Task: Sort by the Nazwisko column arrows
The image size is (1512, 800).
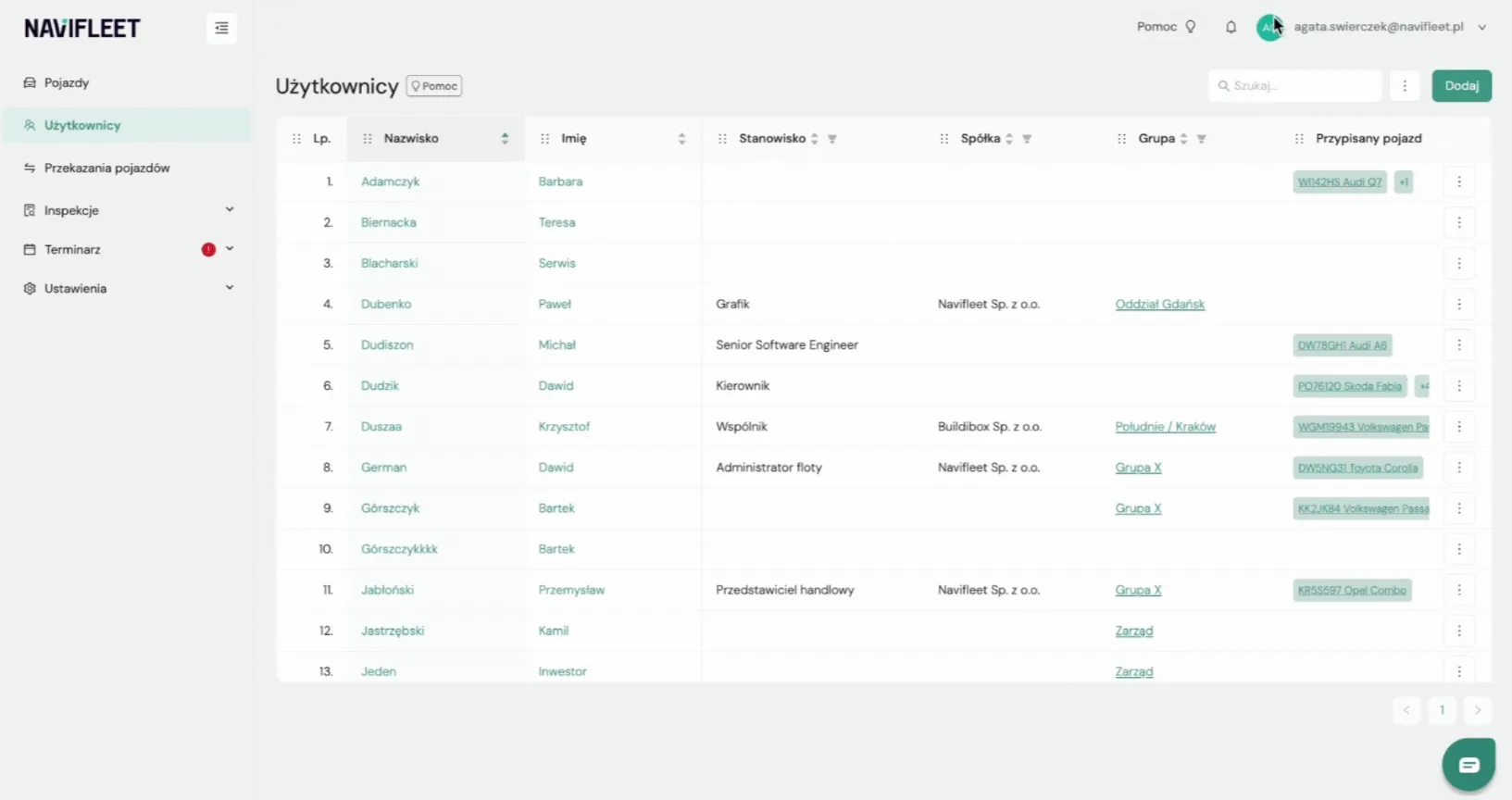Action: tap(505, 139)
